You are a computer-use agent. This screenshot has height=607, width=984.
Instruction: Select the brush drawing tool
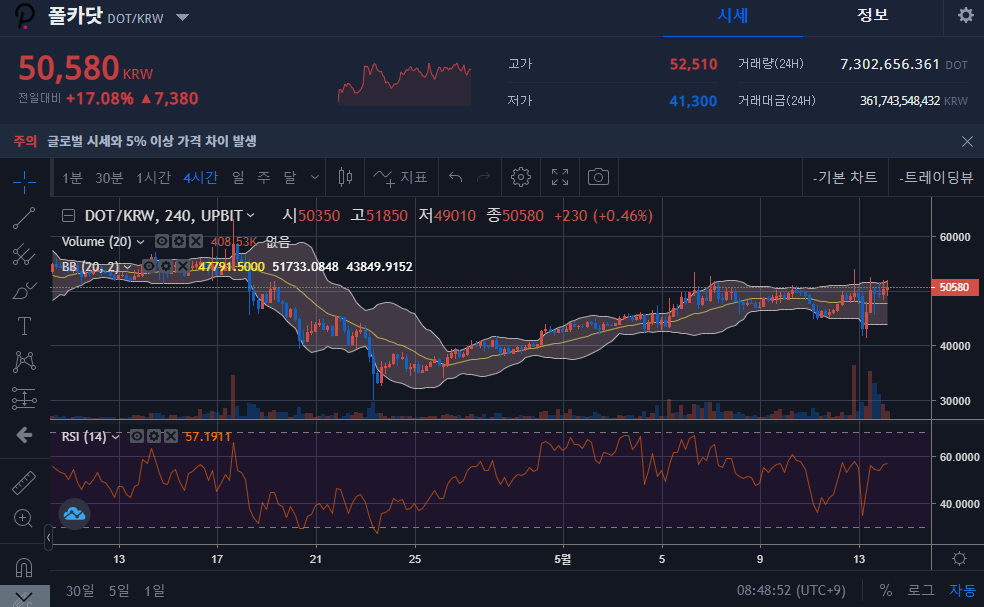24,291
